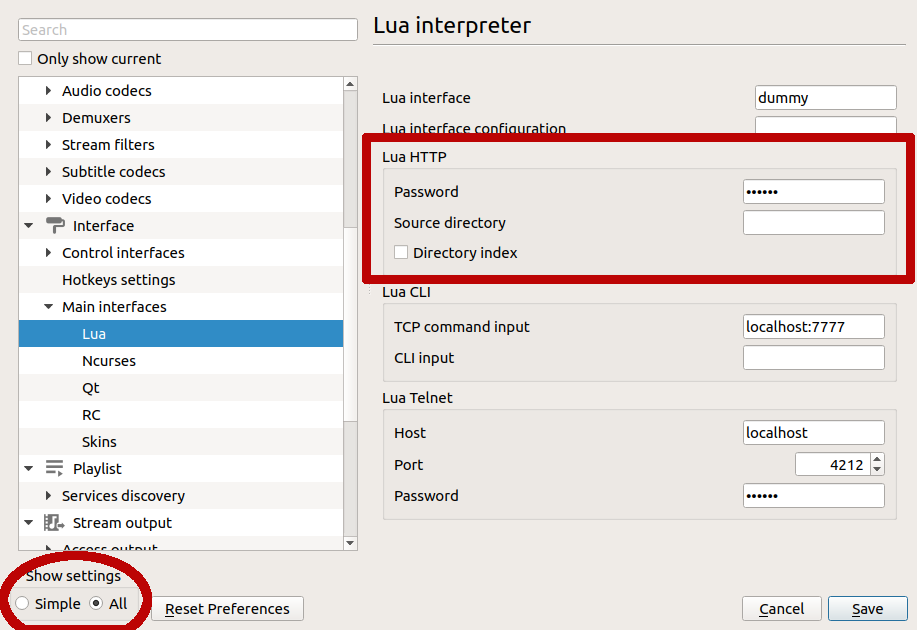The width and height of the screenshot is (917, 630).
Task: Click the Playlist list icon
Action: coord(55,469)
